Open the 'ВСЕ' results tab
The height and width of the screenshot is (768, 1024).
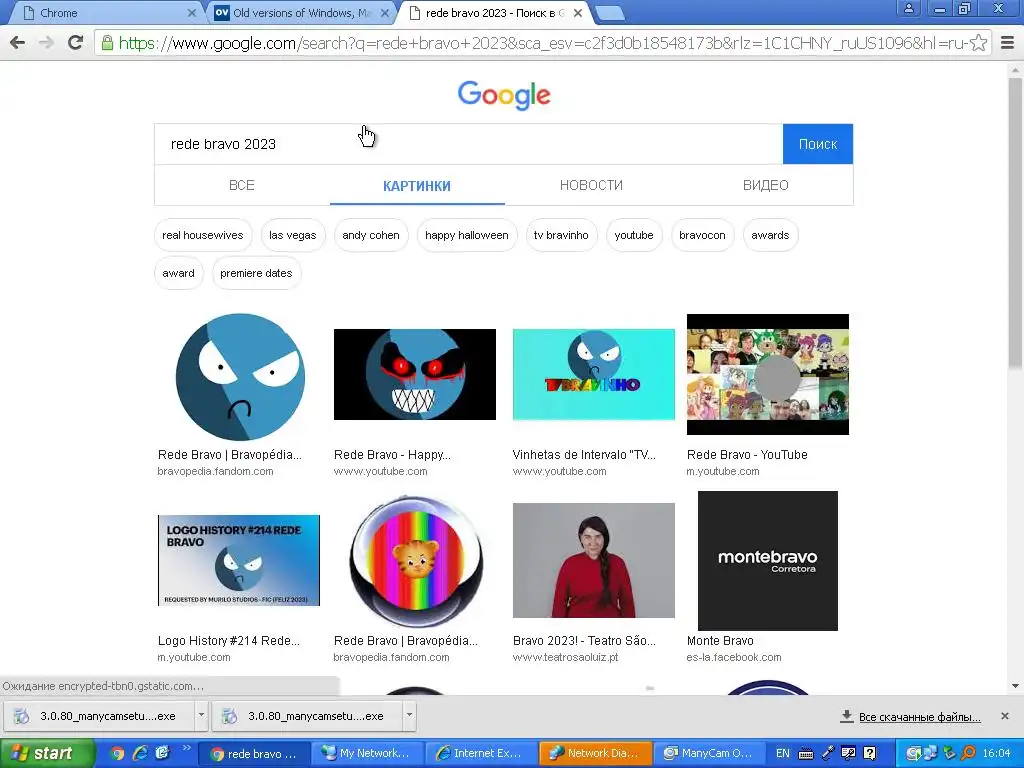[x=242, y=185]
